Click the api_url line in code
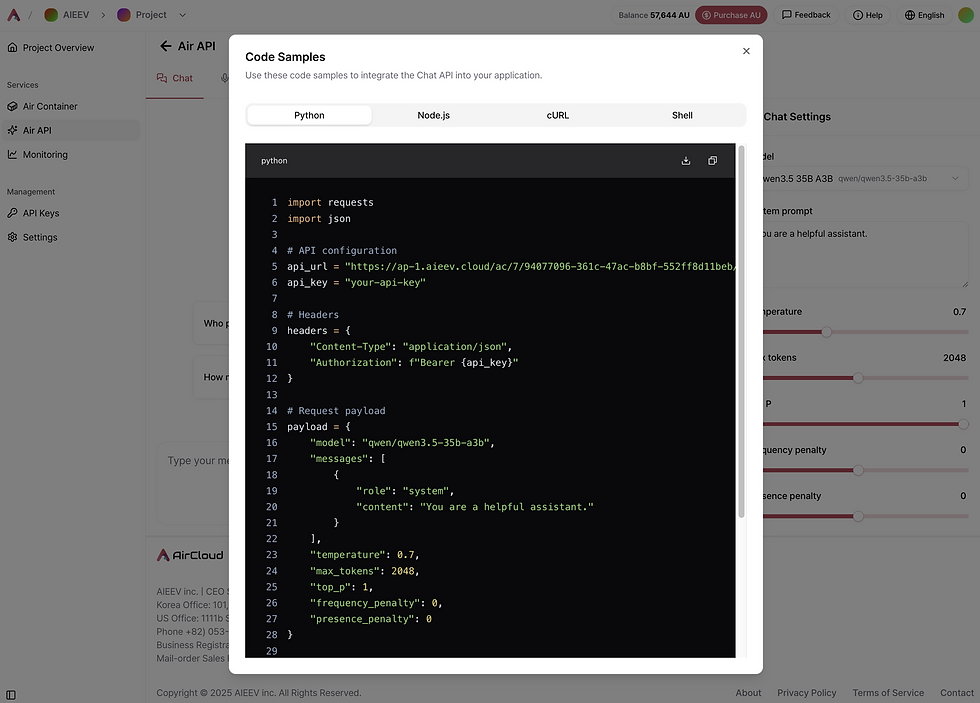Screen dimensions: 980x703 [x=511, y=266]
